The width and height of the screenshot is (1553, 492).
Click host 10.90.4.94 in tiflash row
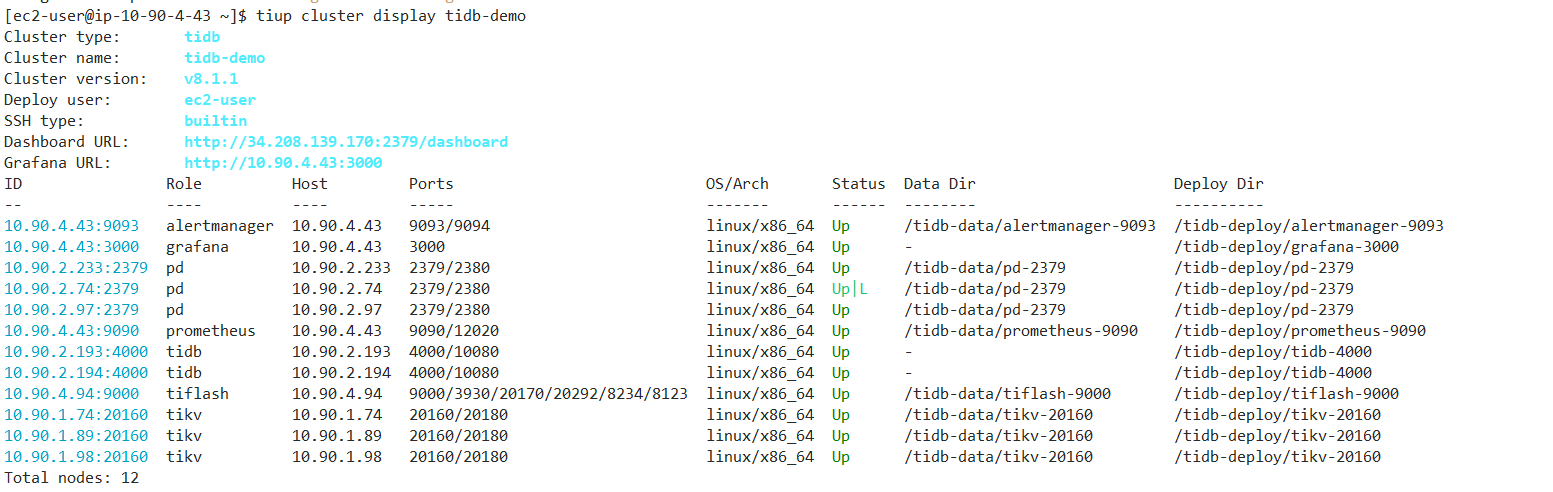click(337, 394)
